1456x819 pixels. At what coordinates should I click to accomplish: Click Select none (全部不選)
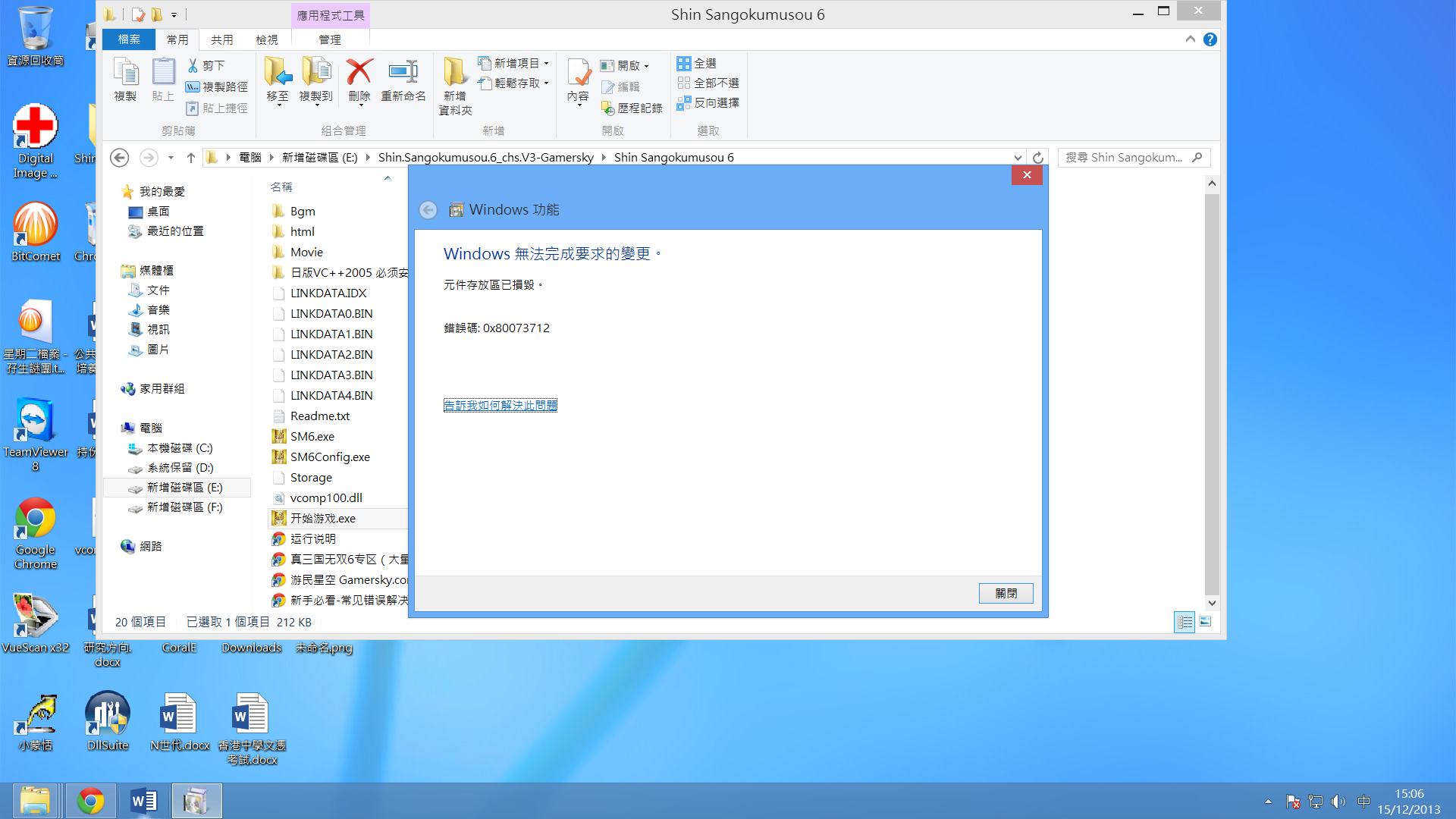click(708, 83)
